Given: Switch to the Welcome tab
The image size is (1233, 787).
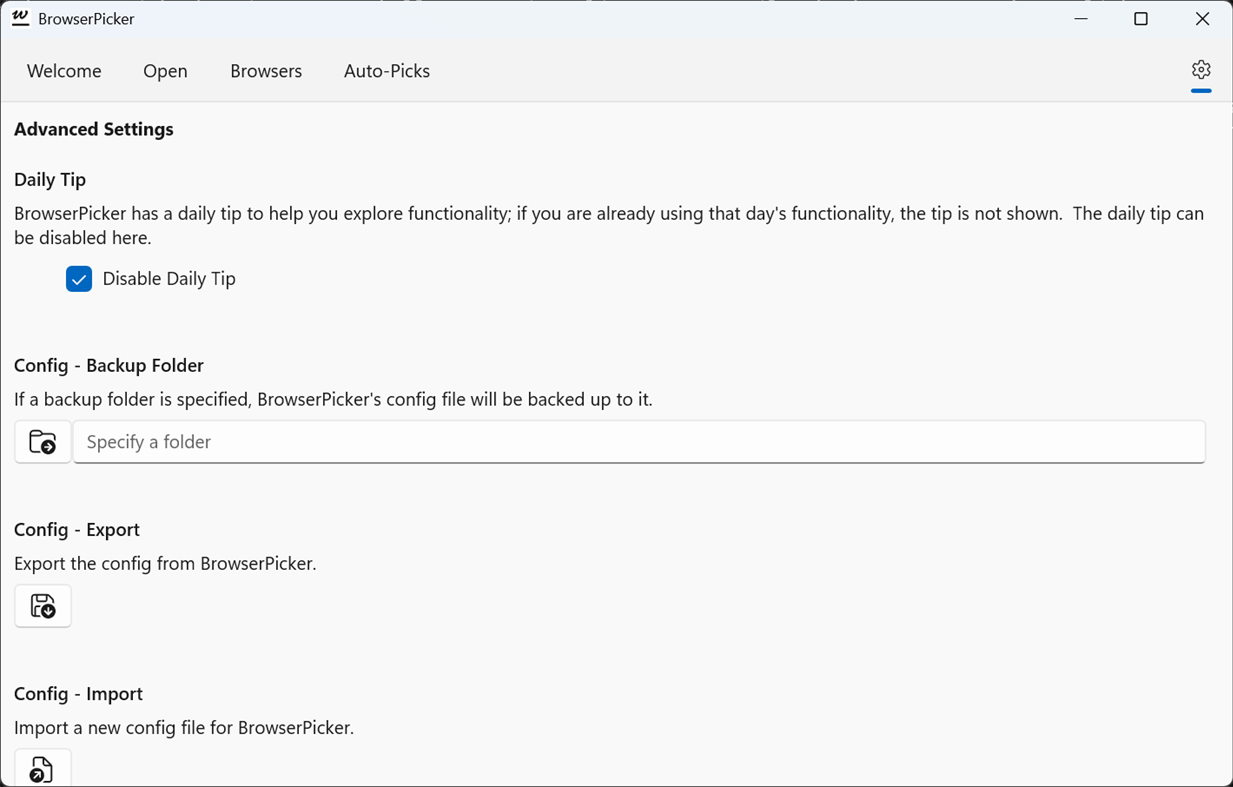Looking at the screenshot, I should (63, 70).
